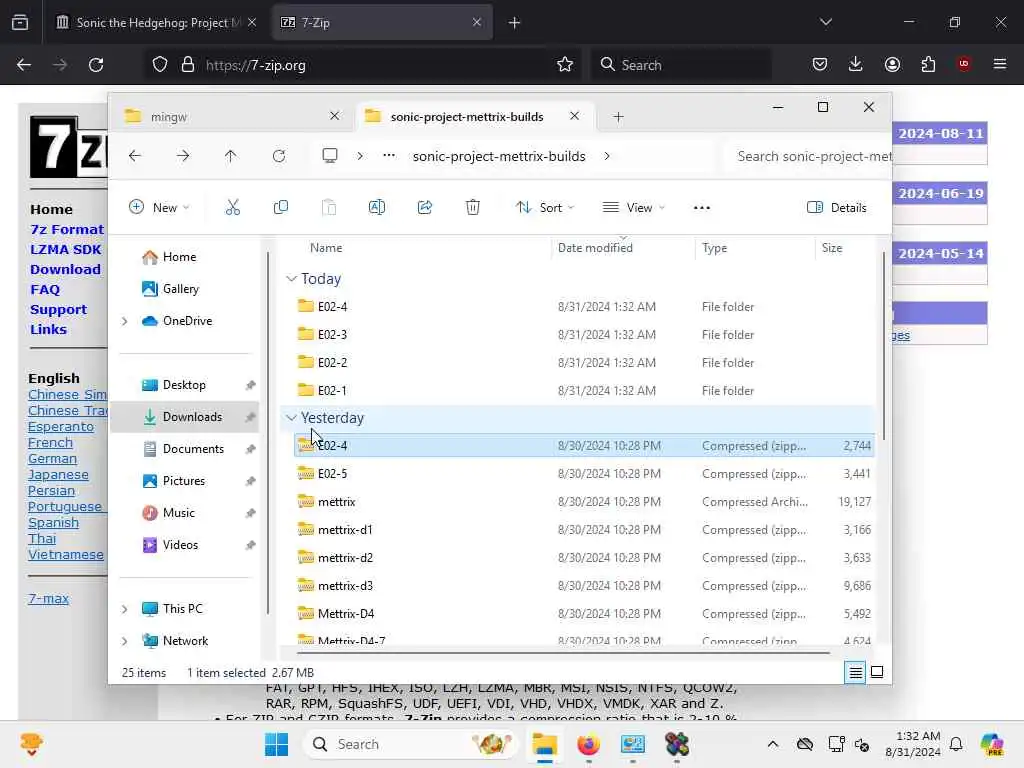Expand hidden breadcrumb path ellipsis
This screenshot has width=1024, height=768.
point(389,155)
